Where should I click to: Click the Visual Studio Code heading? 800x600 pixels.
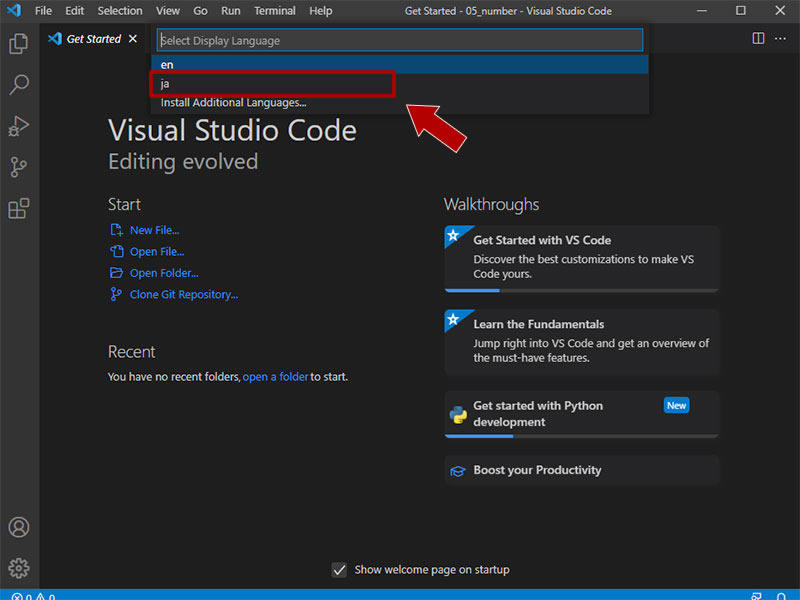coord(233,130)
